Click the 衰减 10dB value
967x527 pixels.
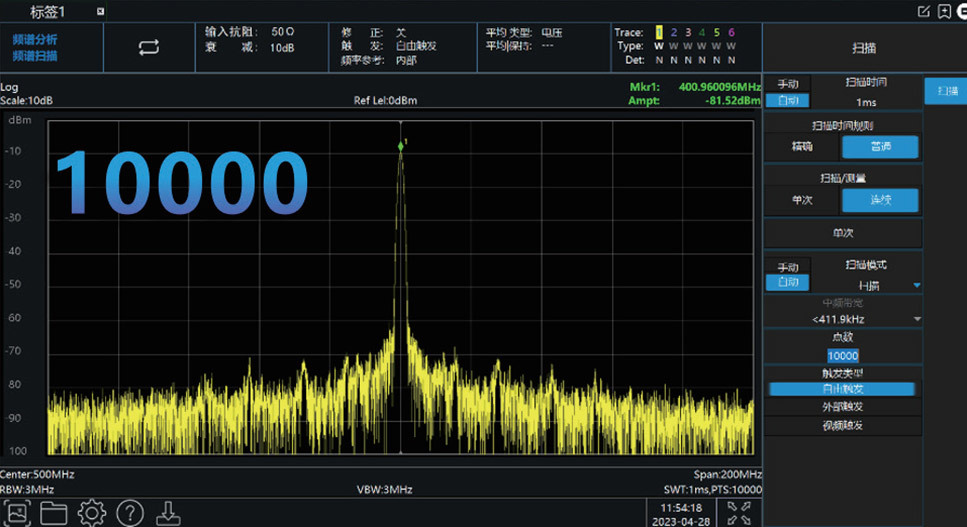[282, 47]
